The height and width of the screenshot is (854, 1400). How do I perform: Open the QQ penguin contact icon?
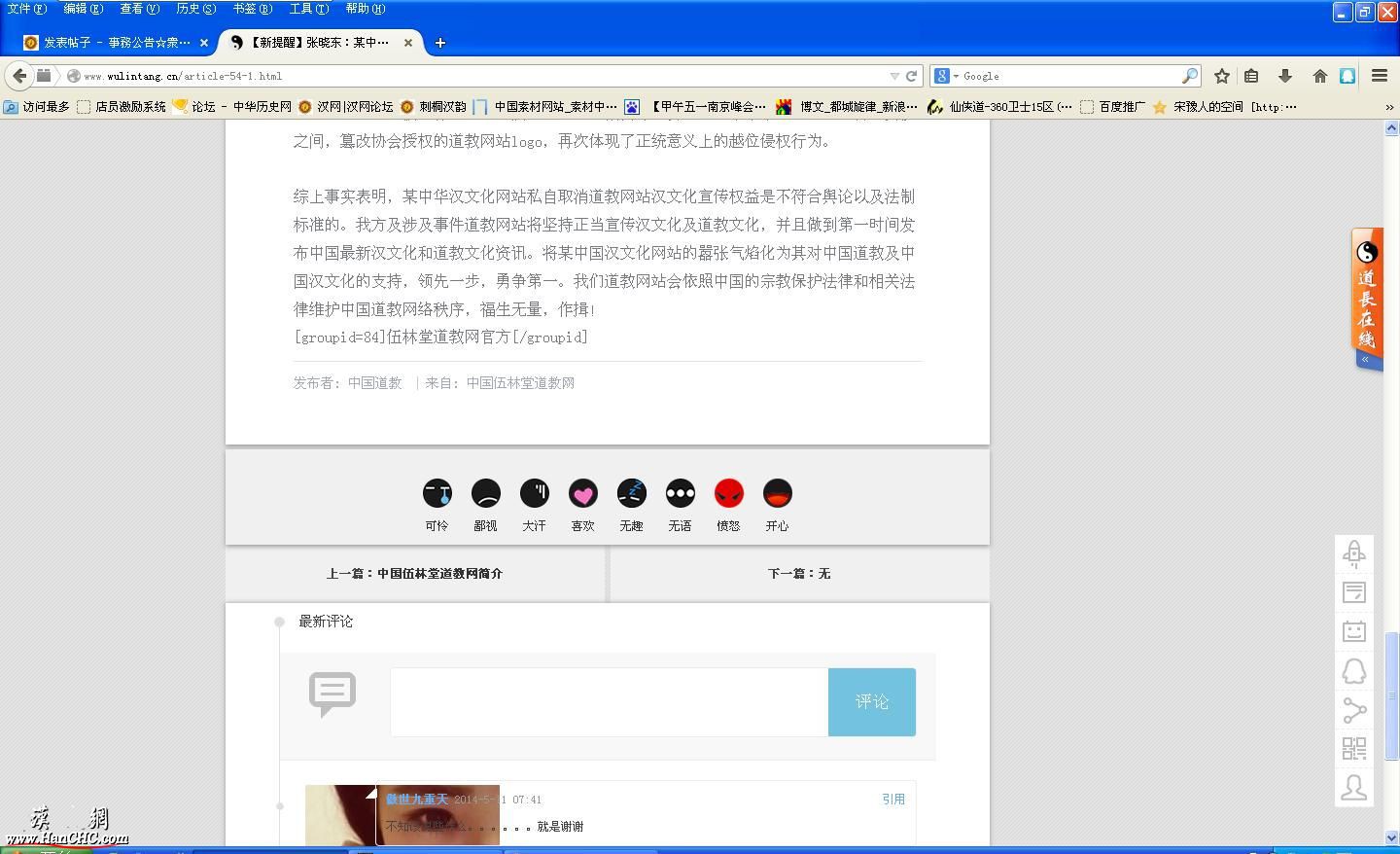(1353, 671)
